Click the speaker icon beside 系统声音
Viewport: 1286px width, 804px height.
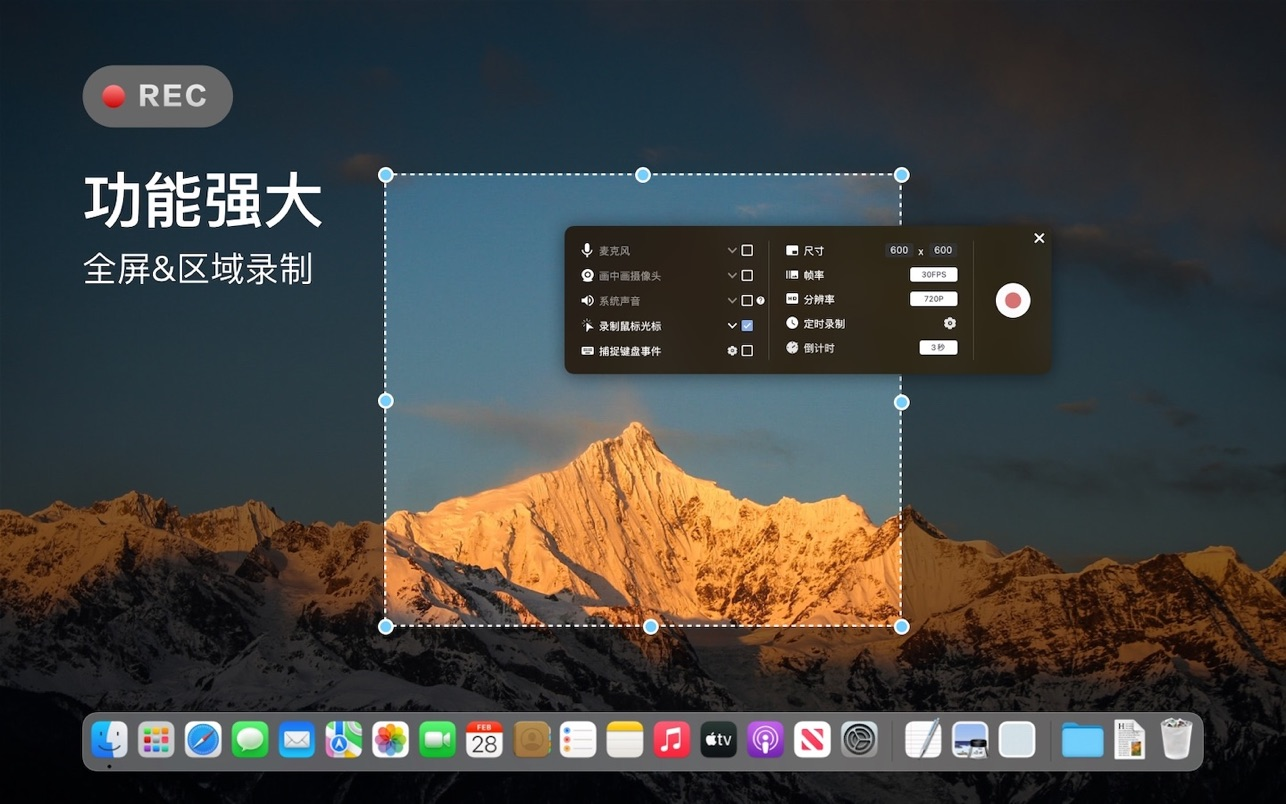click(587, 301)
